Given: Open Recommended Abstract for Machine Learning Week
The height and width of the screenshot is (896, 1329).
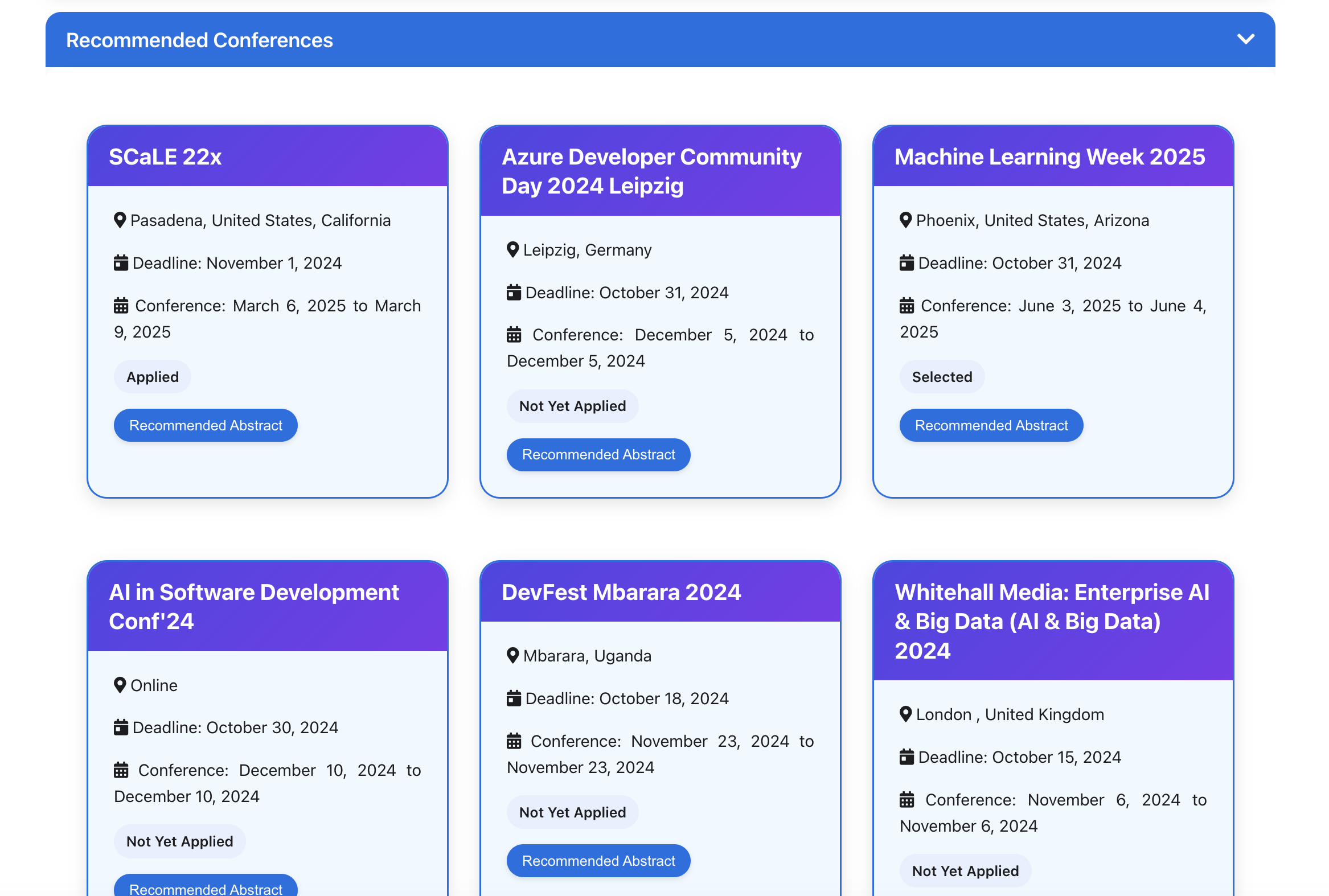Looking at the screenshot, I should point(991,425).
